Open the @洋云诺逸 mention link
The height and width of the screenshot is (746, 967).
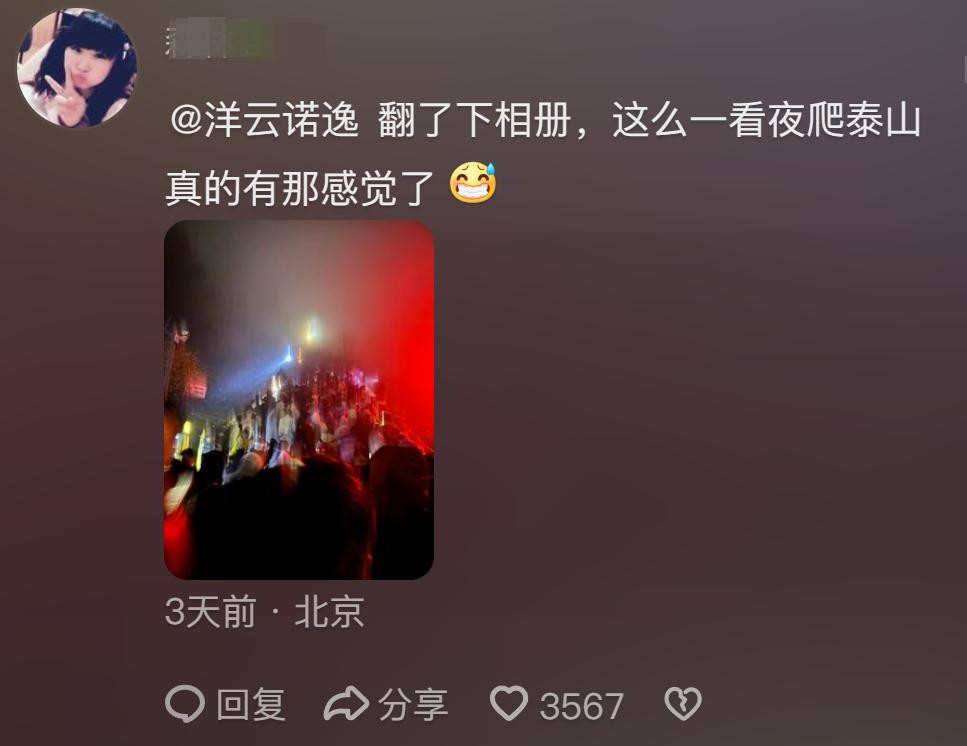tap(264, 120)
